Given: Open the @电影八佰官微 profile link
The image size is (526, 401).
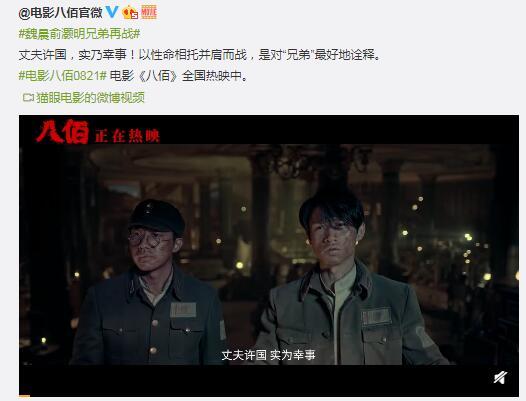Looking at the screenshot, I should (61, 13).
